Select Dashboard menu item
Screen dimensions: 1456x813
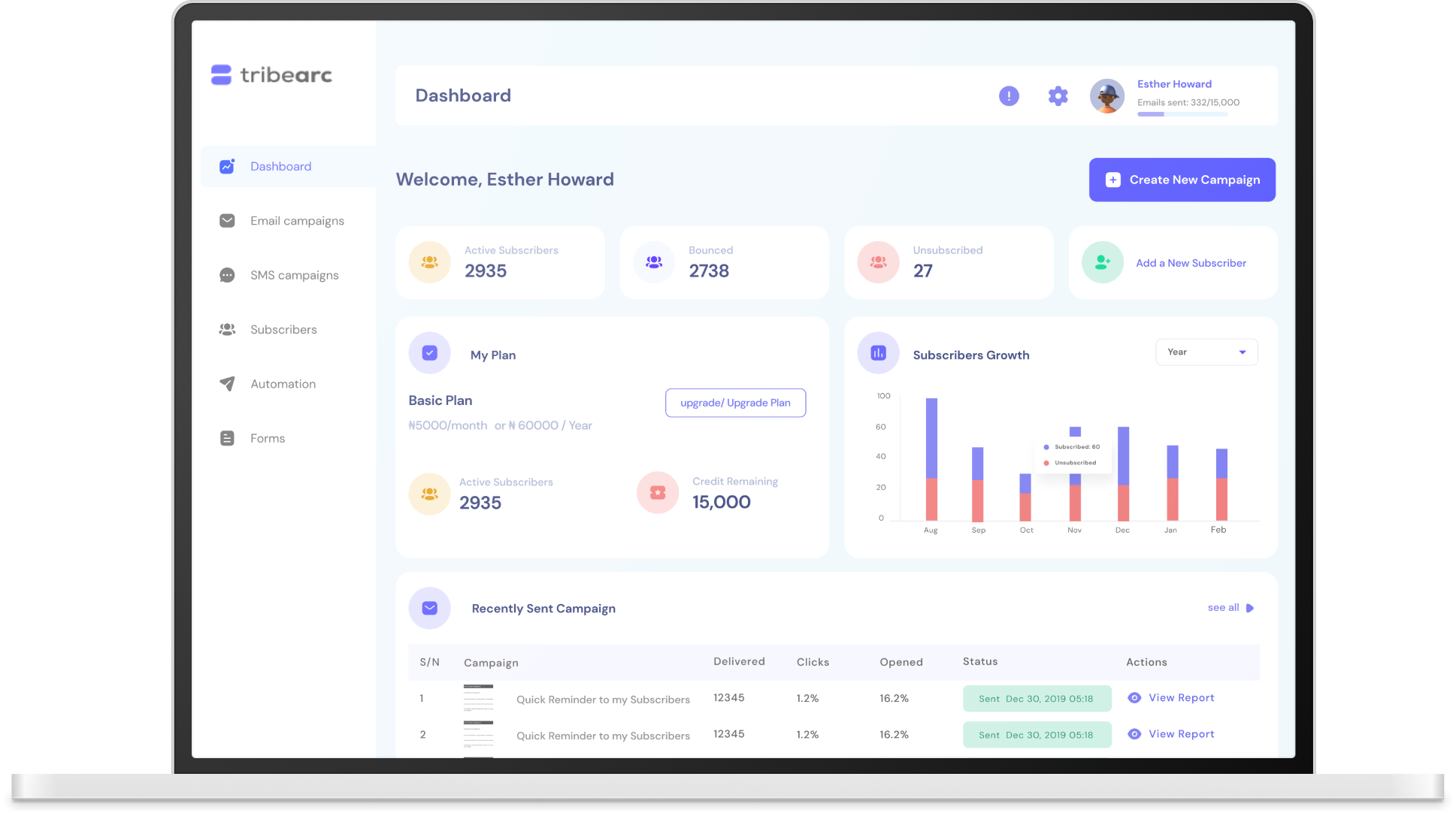pyautogui.click(x=281, y=166)
